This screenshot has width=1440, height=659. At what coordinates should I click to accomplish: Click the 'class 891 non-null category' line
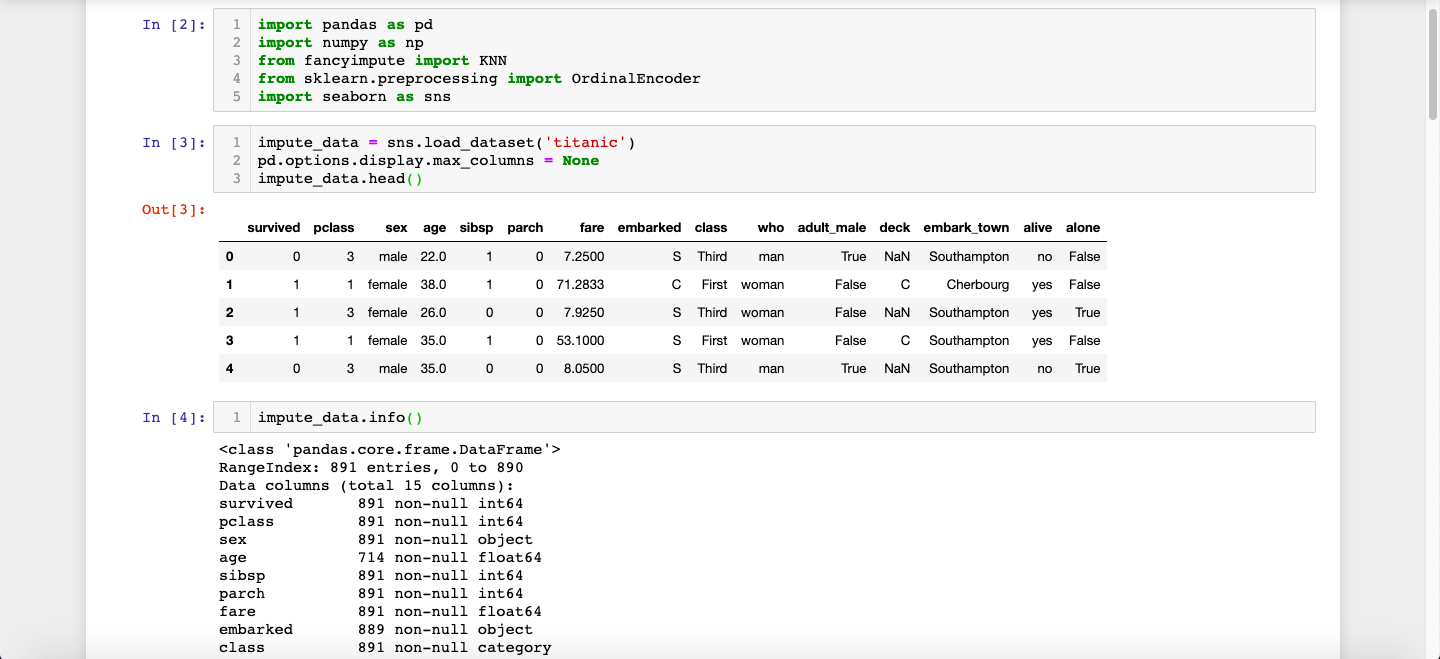point(385,647)
